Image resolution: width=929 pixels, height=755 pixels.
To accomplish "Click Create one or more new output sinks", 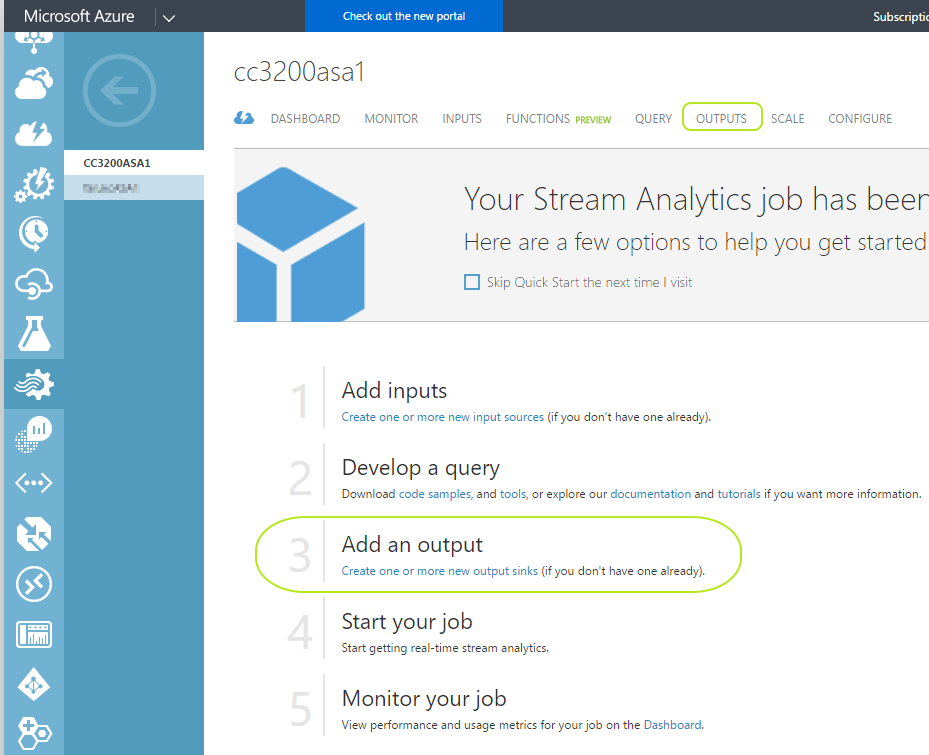I will tap(440, 571).
